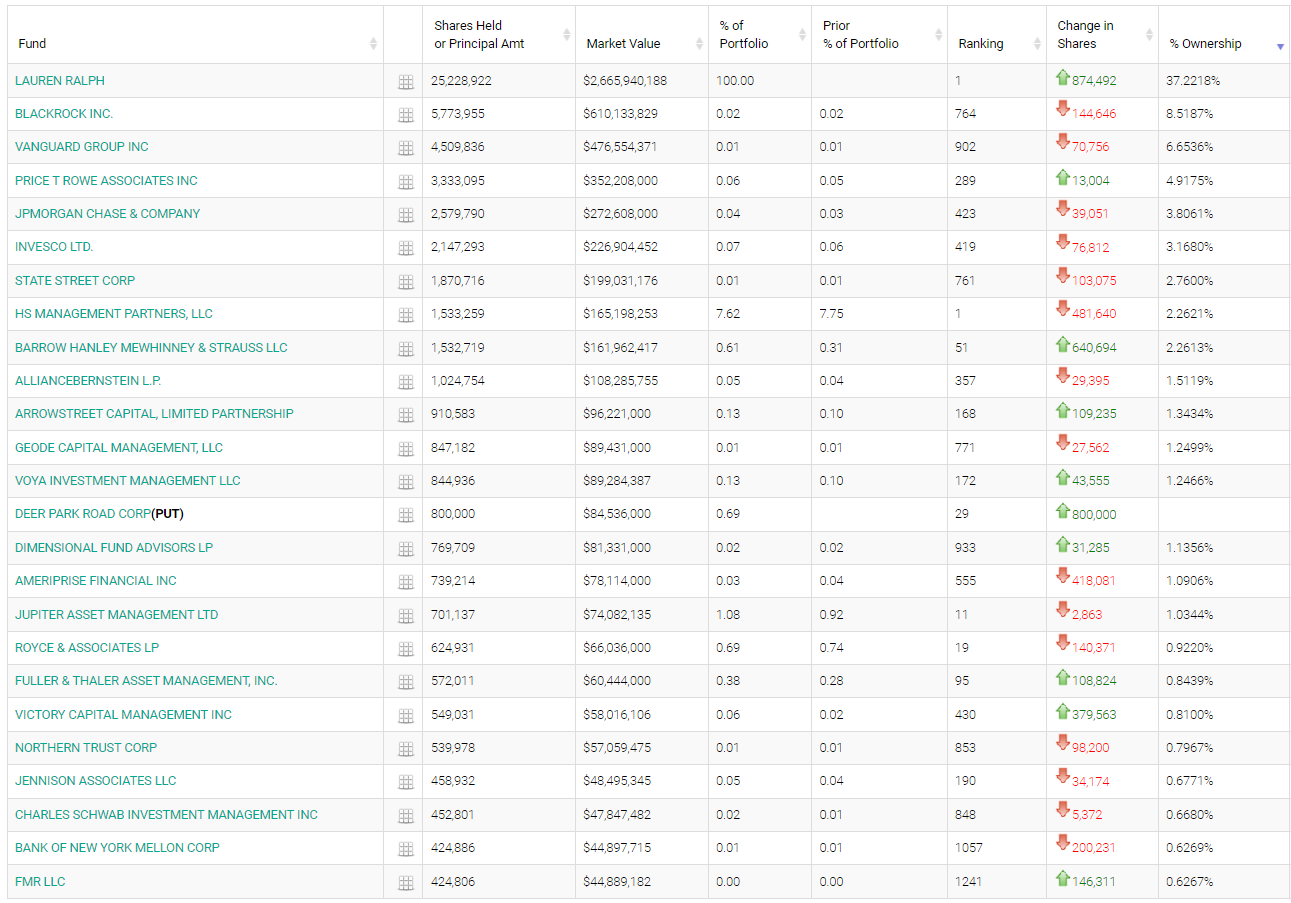Sort by Prior % of Portfolio
Viewport: 1291px width, 903px height.
pos(879,35)
